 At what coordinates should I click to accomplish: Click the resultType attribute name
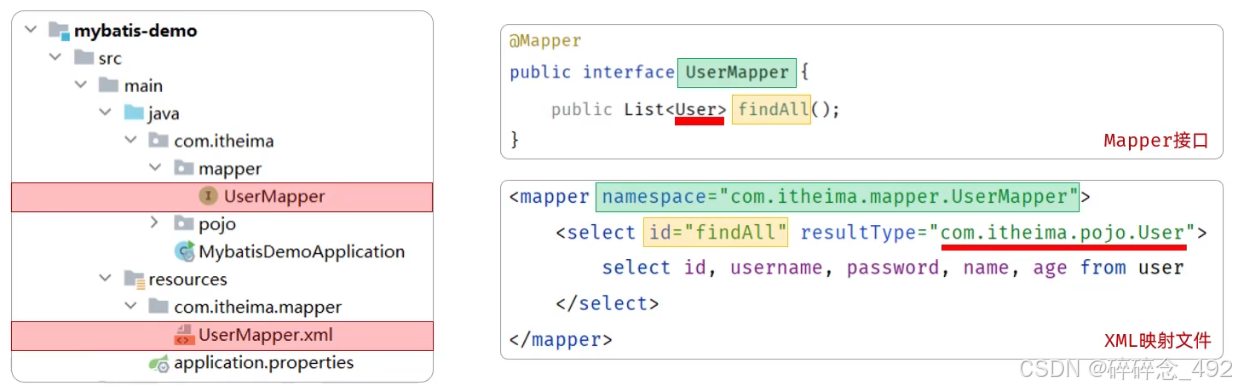[x=859, y=233]
